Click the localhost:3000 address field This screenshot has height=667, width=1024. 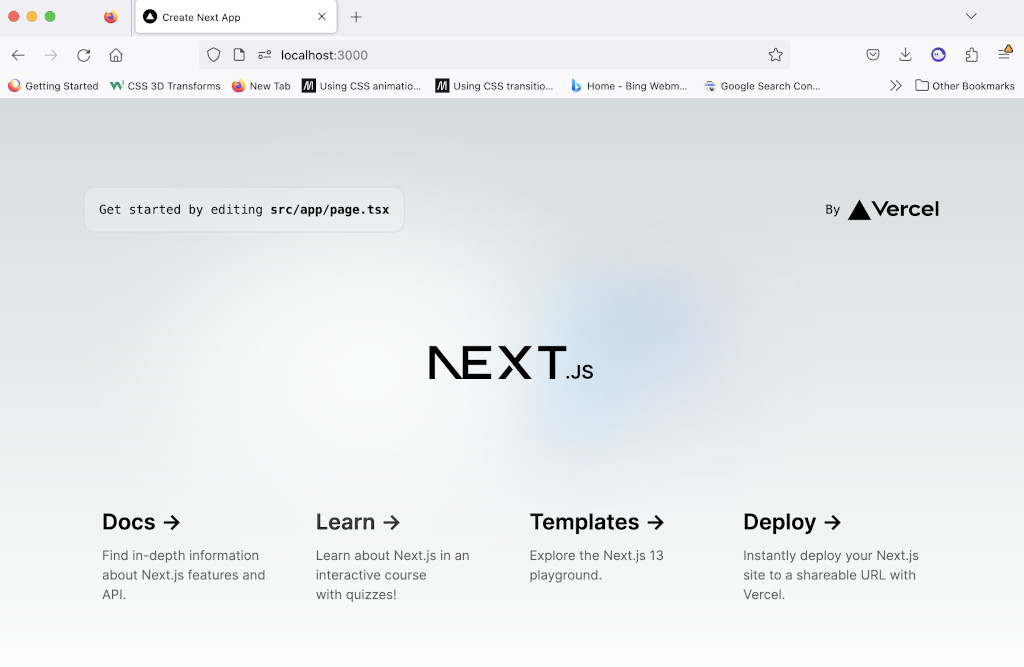[x=494, y=55]
